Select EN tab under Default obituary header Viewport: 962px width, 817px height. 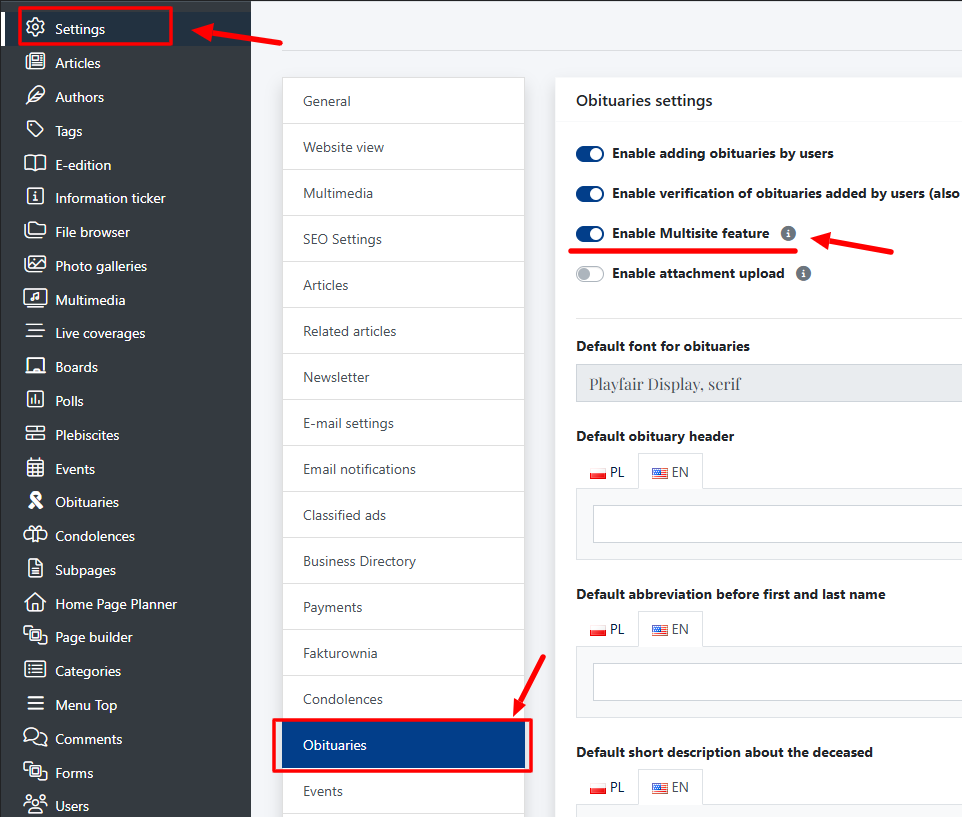point(670,472)
